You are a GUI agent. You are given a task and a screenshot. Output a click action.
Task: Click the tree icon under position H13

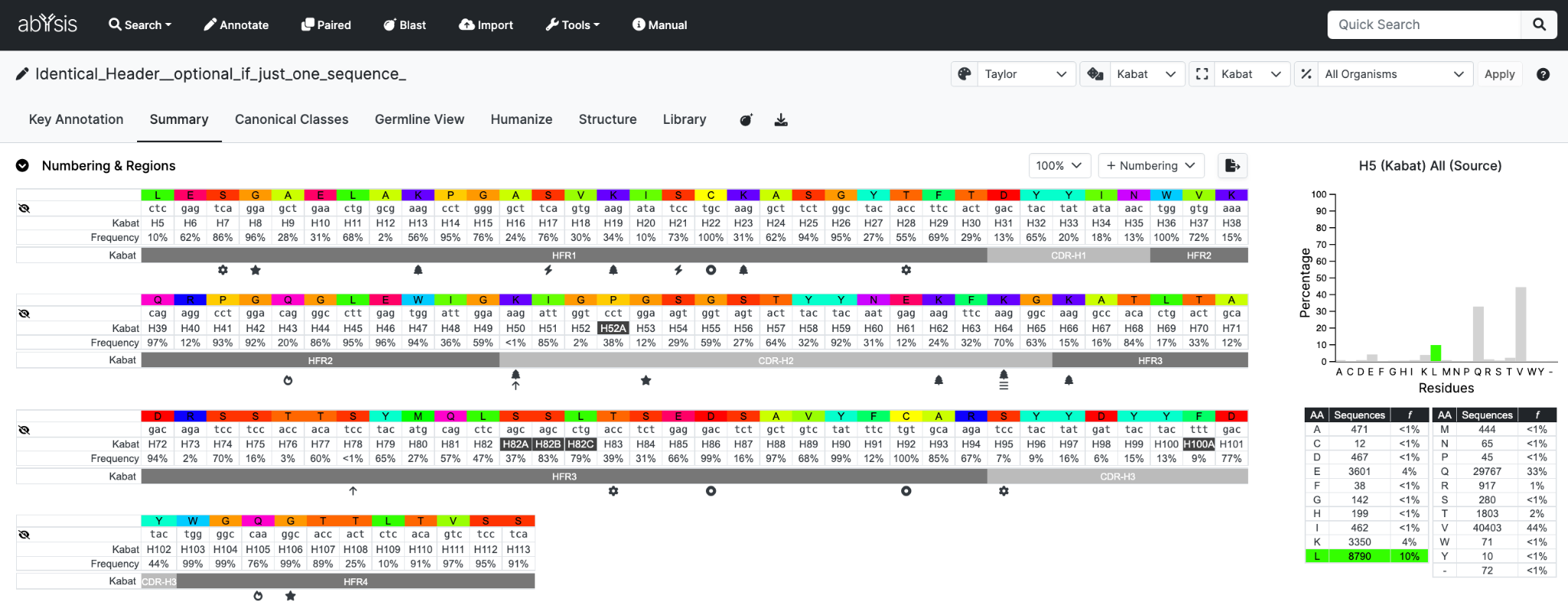(418, 270)
